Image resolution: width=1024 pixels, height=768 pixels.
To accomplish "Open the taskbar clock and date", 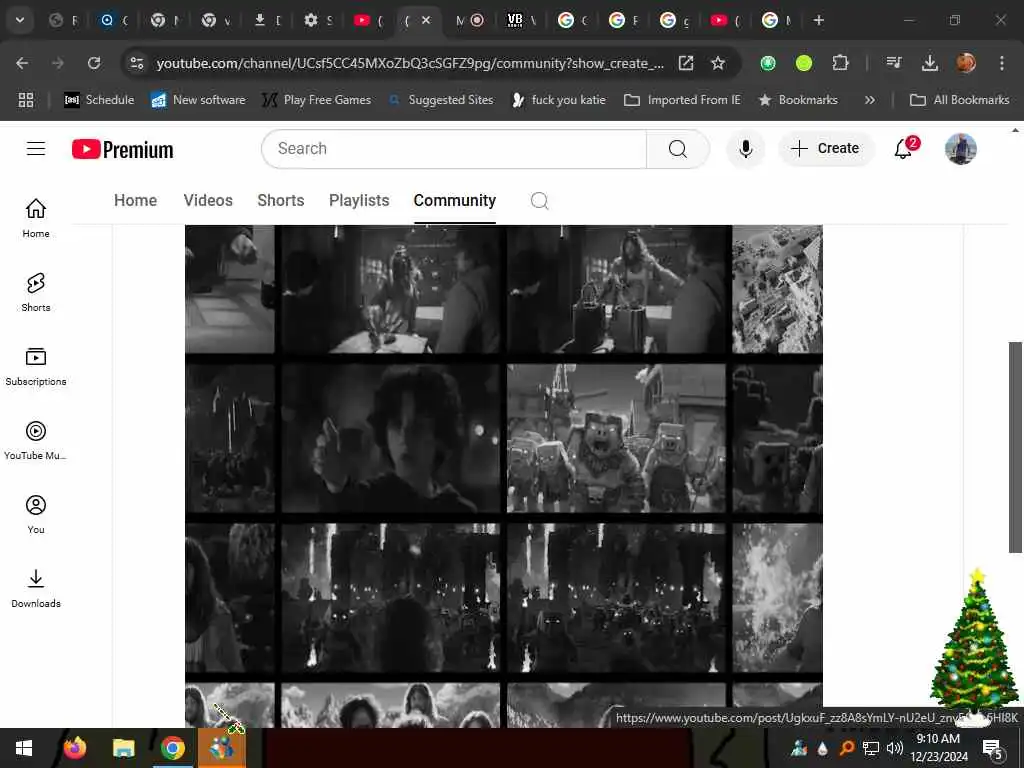I will click(x=938, y=748).
